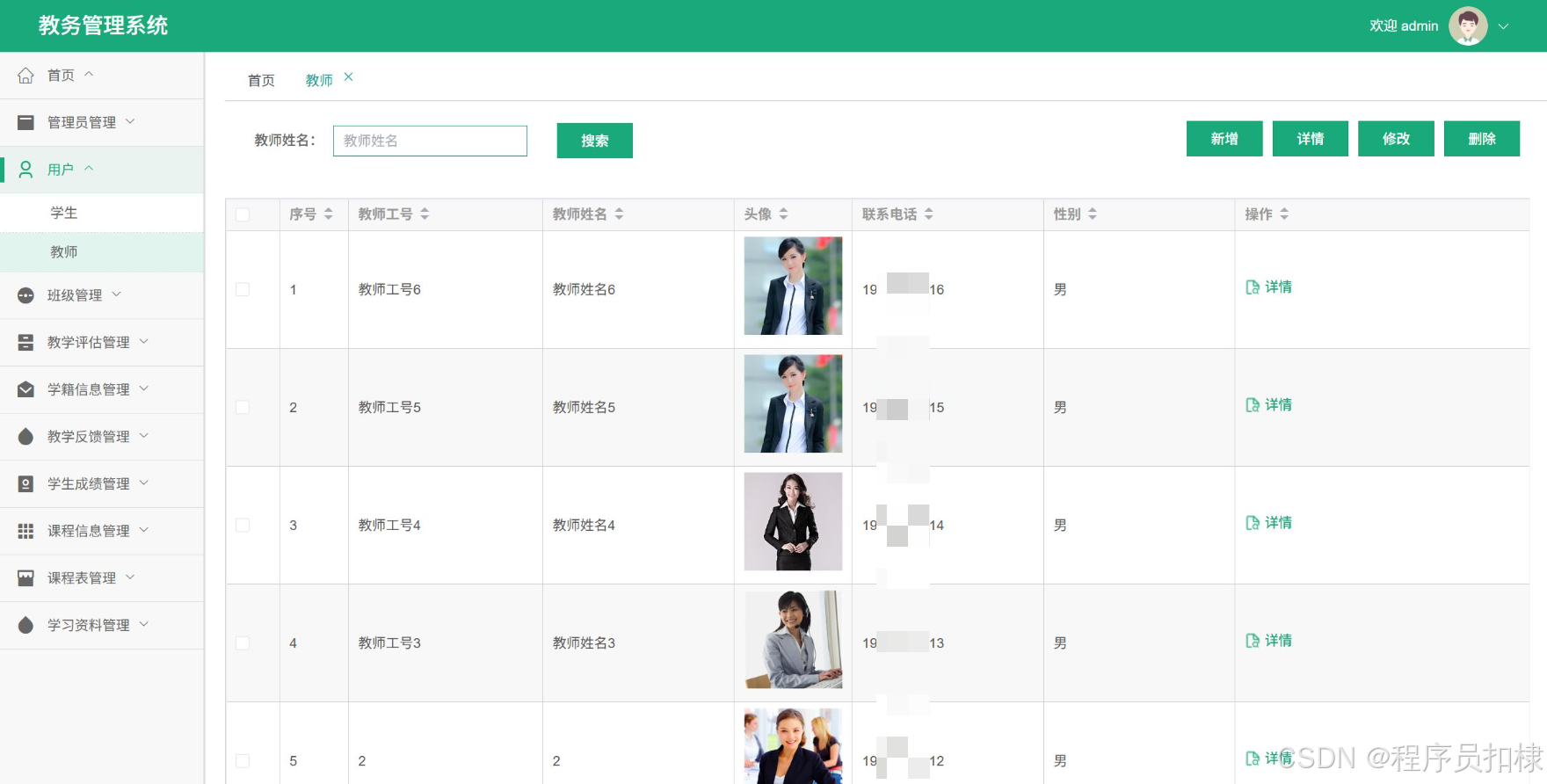The image size is (1547, 784).
Task: Select the 教师 tab
Action: (319, 80)
